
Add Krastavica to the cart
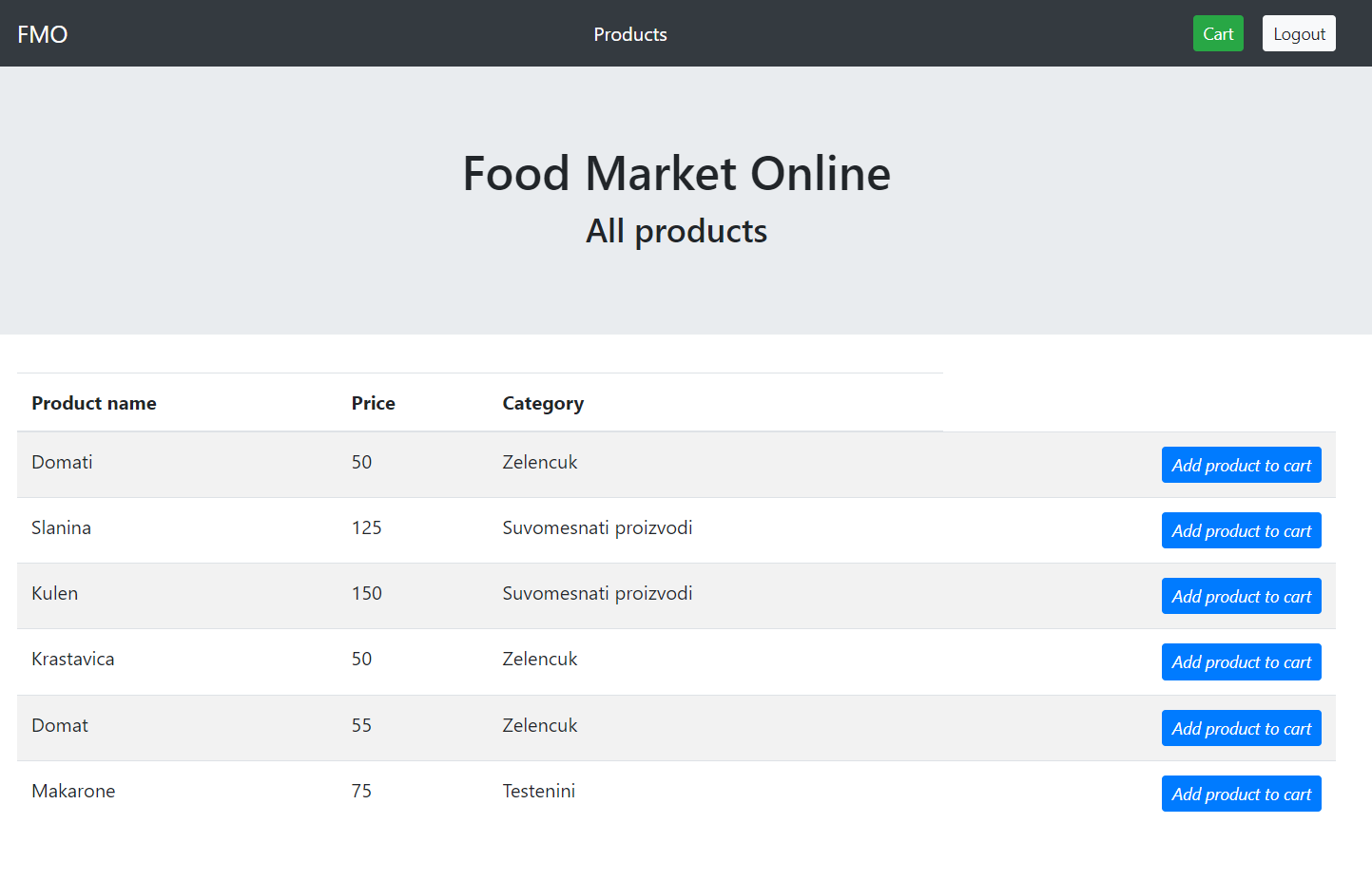click(x=1240, y=661)
